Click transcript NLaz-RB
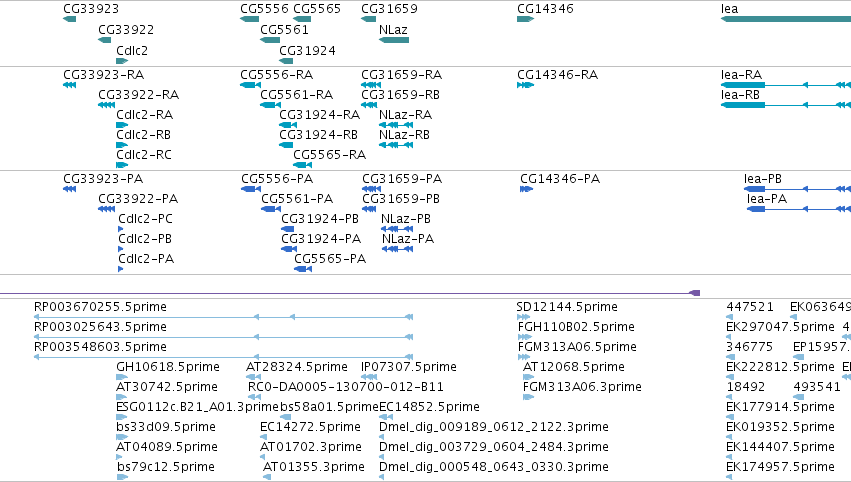The height and width of the screenshot is (482, 851). (404, 135)
